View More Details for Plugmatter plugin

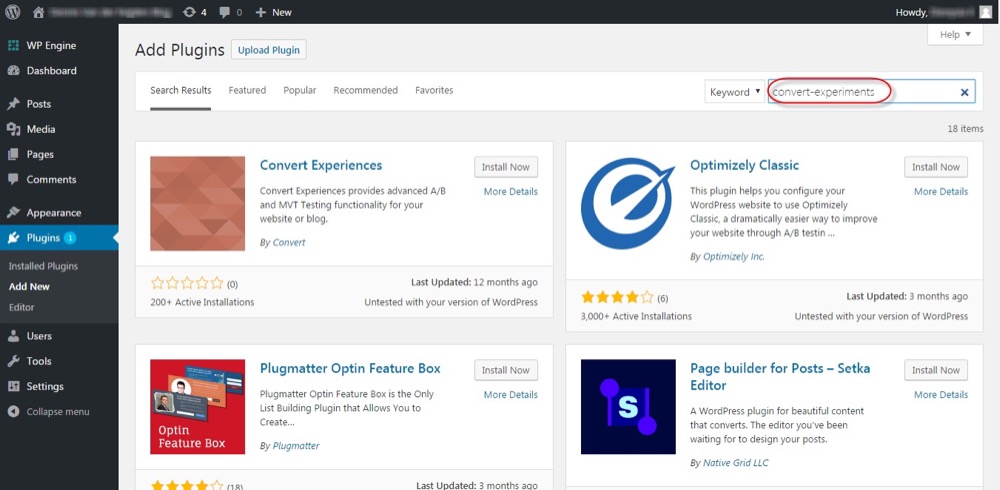(510, 394)
